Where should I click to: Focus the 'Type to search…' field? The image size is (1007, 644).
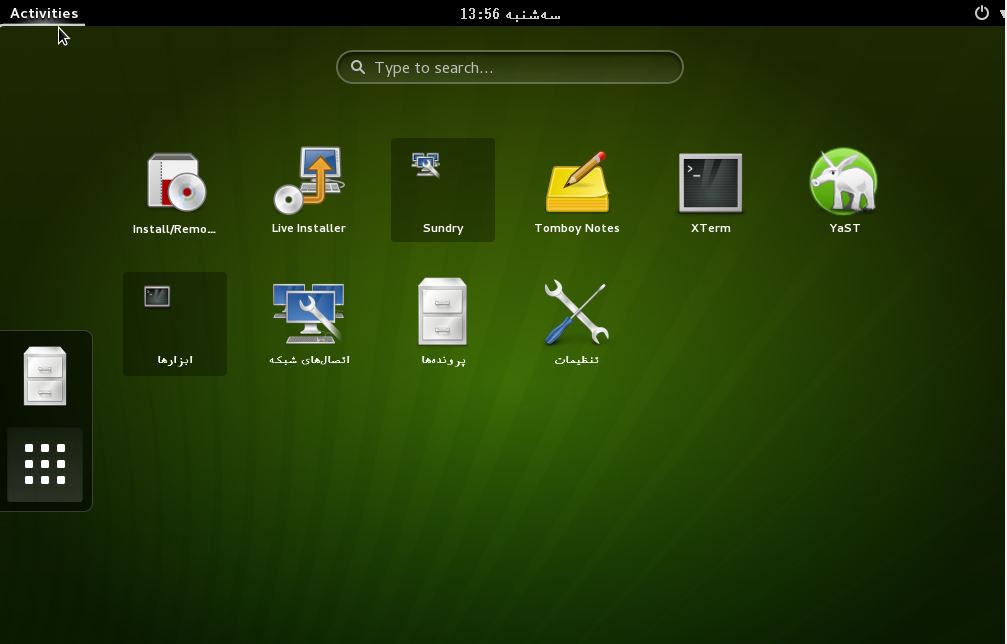[x=520, y=68]
